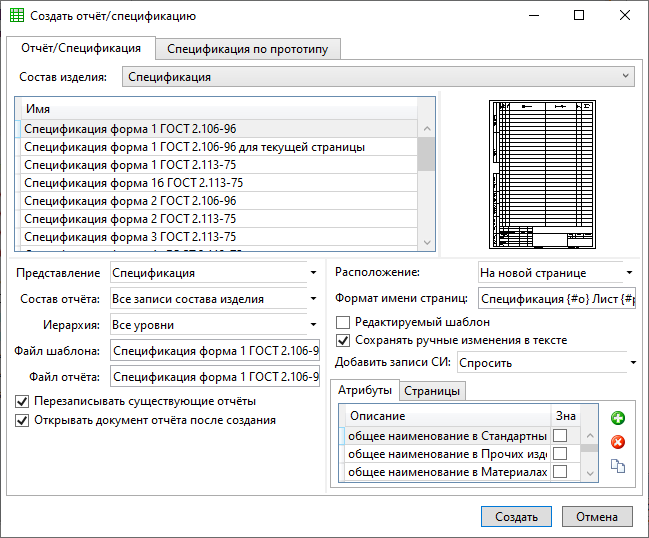Switch to 'Спецификация по прототипу' tab
The image size is (649, 538).
pyautogui.click(x=248, y=49)
